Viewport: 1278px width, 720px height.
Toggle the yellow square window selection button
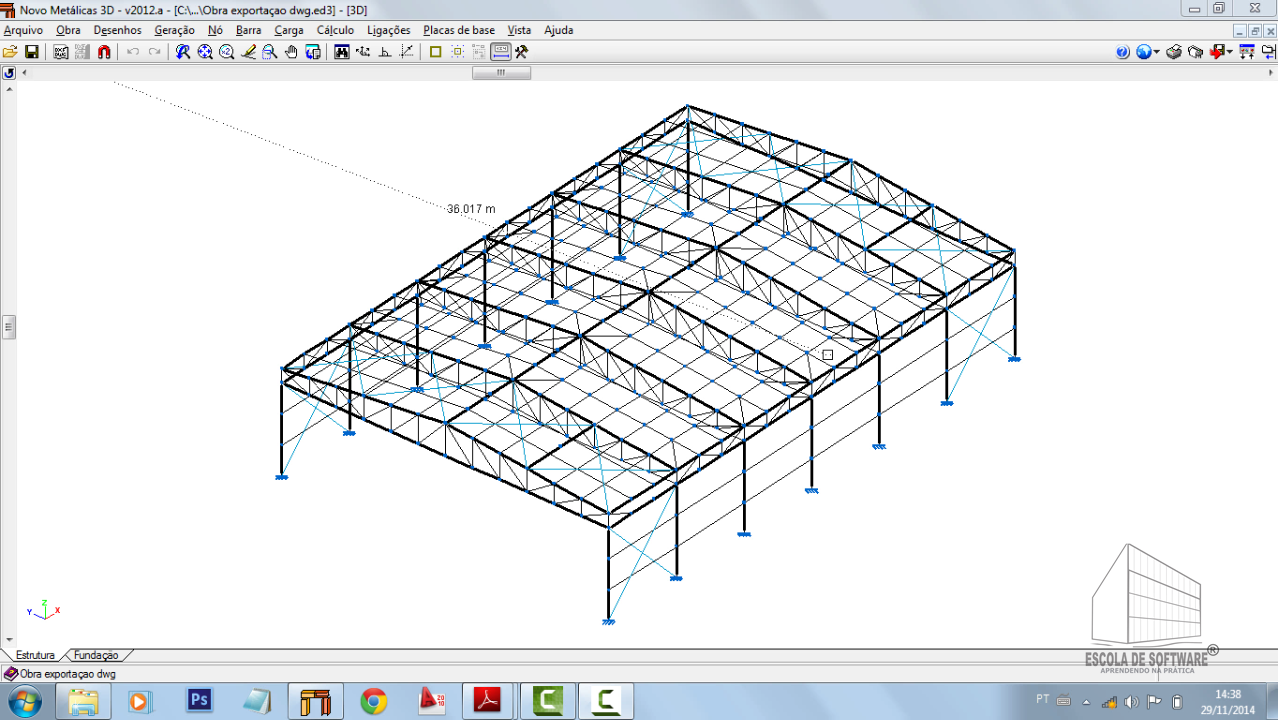pyautogui.click(x=435, y=52)
